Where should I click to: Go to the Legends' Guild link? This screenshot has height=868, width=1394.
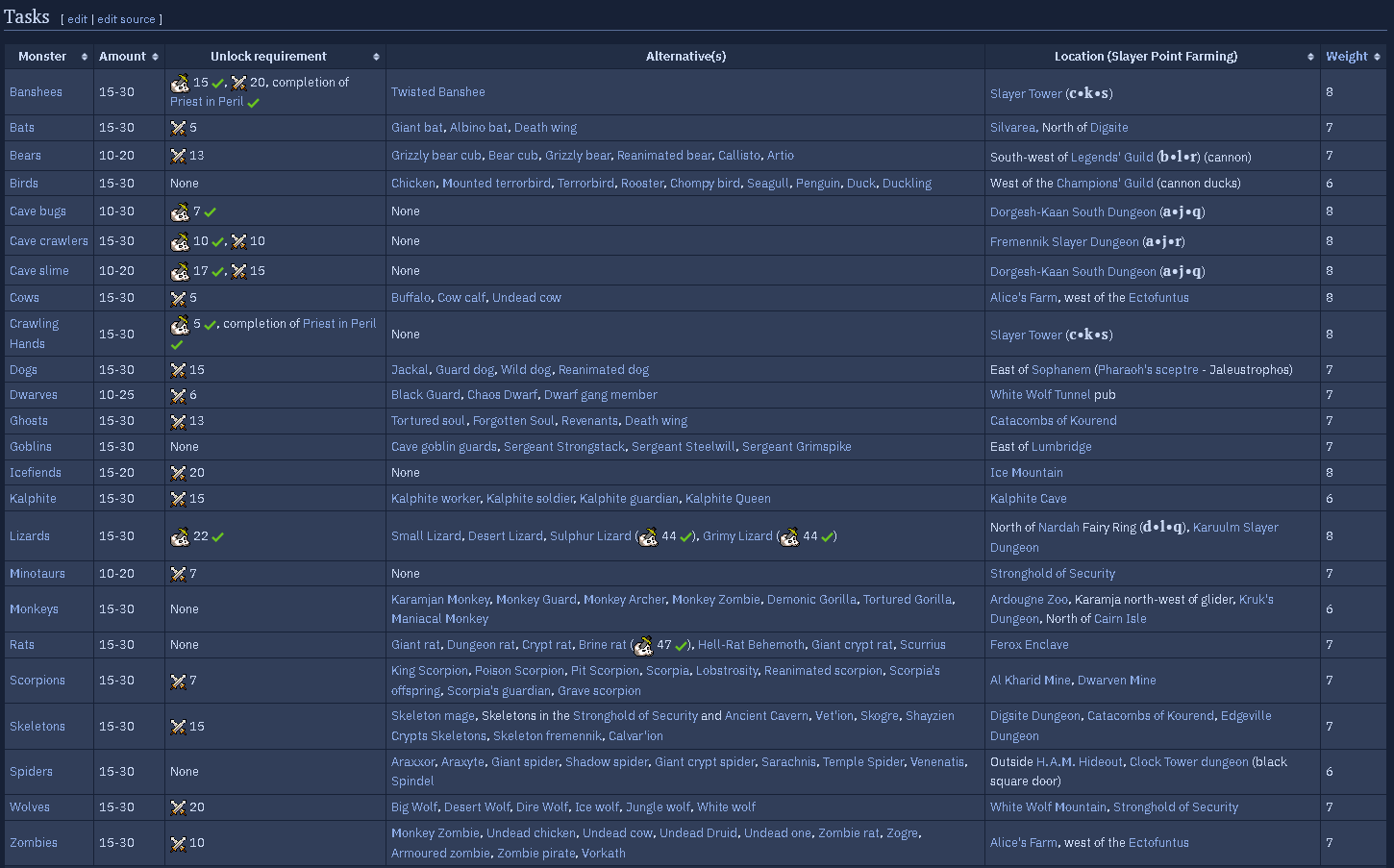[1112, 157]
